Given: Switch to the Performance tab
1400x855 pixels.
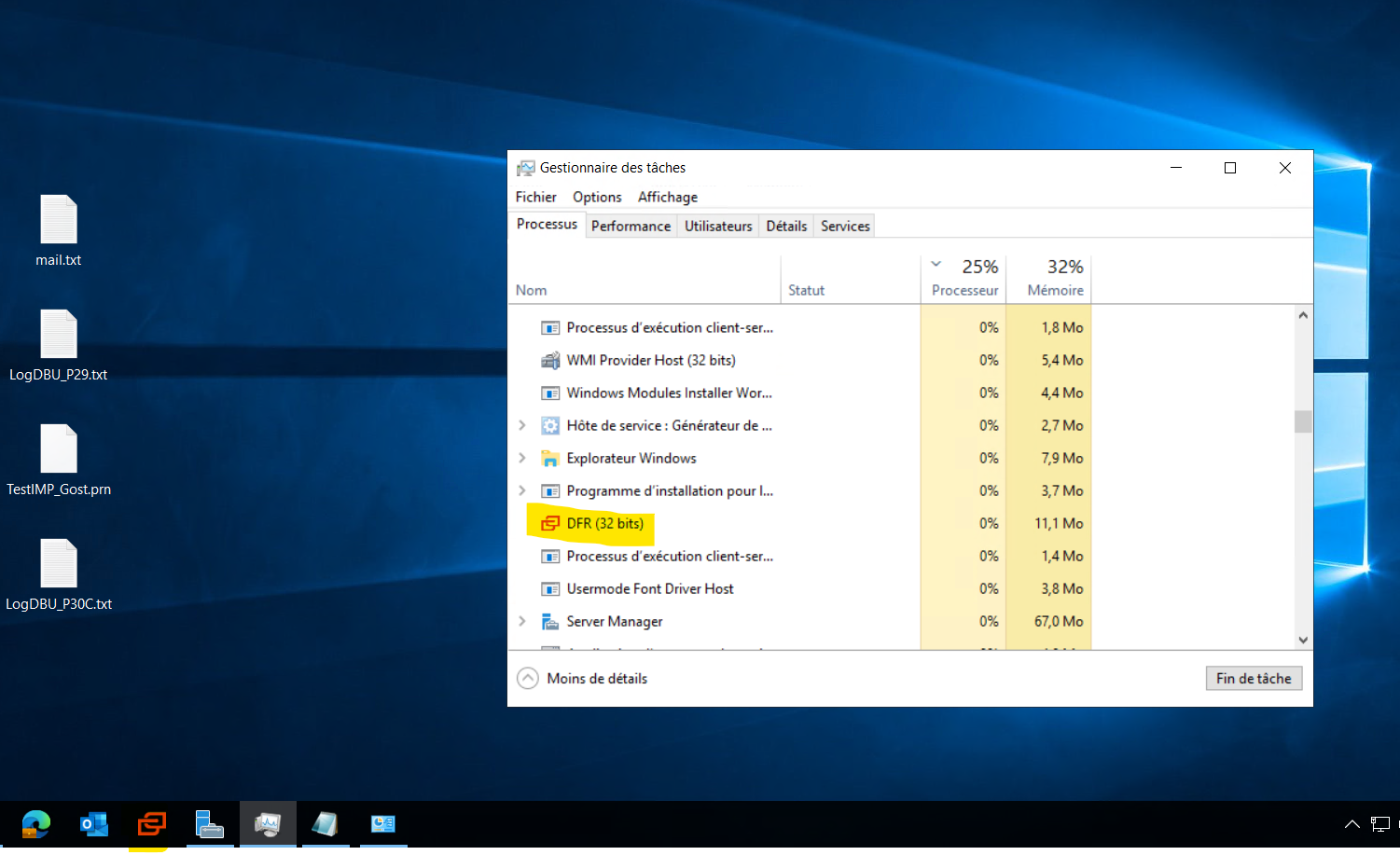Looking at the screenshot, I should [631, 226].
